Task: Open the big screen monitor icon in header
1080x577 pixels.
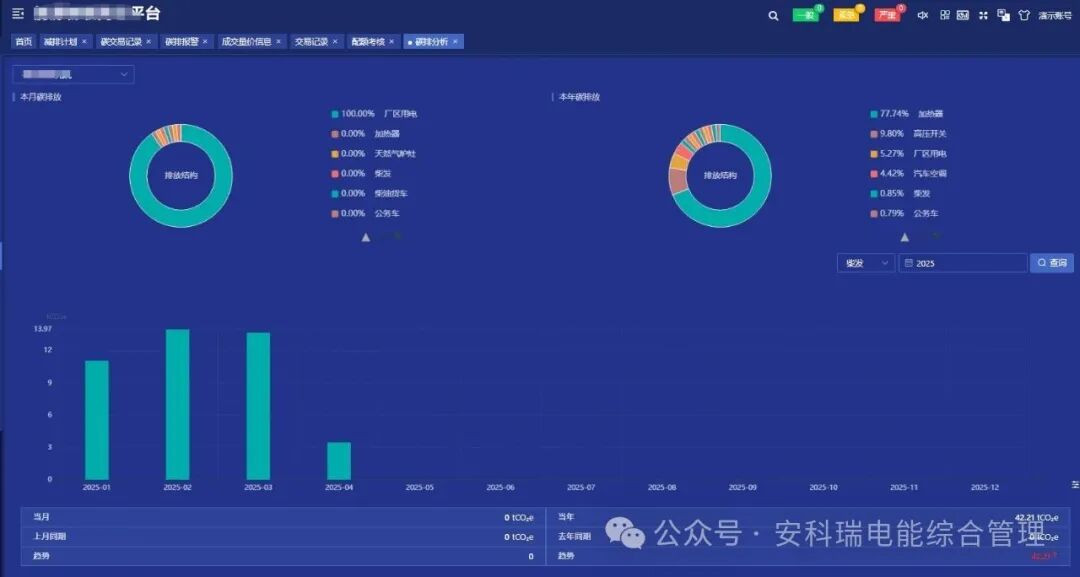Action: click(963, 15)
